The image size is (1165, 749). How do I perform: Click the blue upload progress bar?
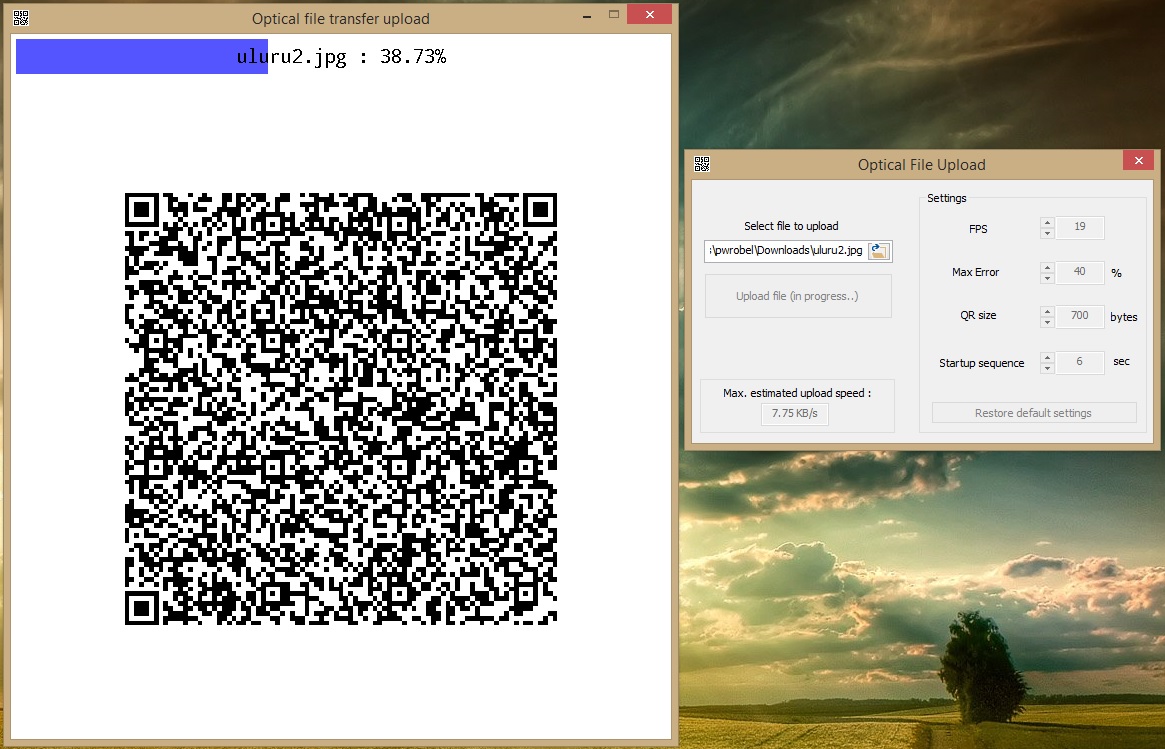tap(142, 56)
